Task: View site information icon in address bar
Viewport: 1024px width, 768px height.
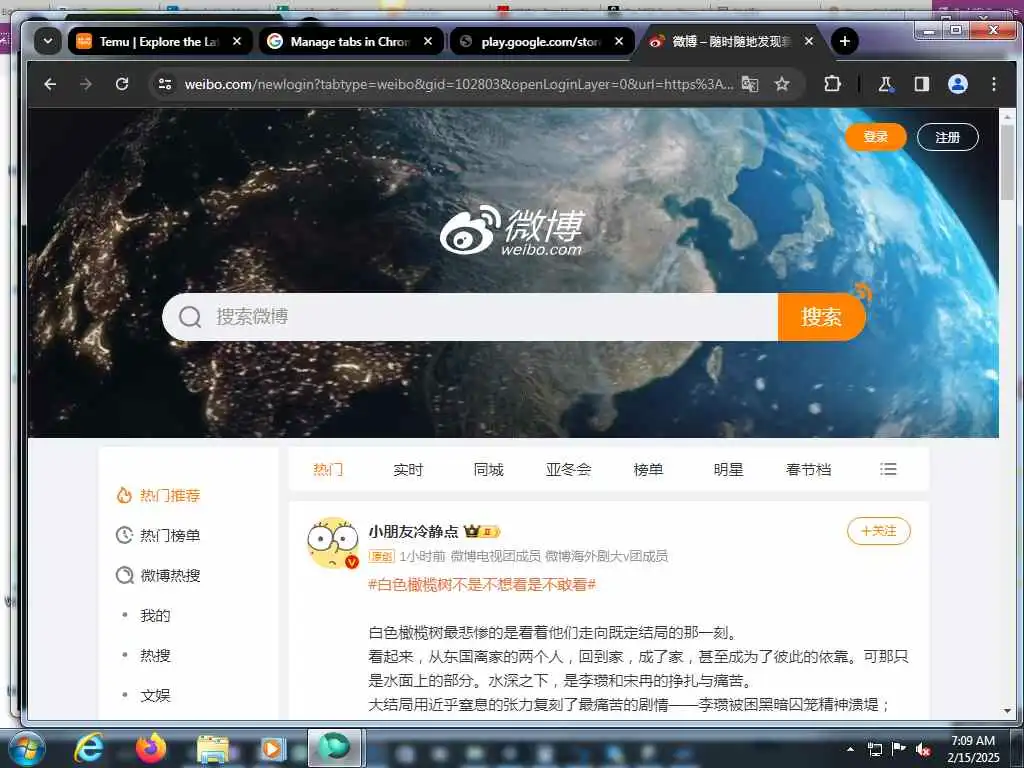Action: [165, 84]
